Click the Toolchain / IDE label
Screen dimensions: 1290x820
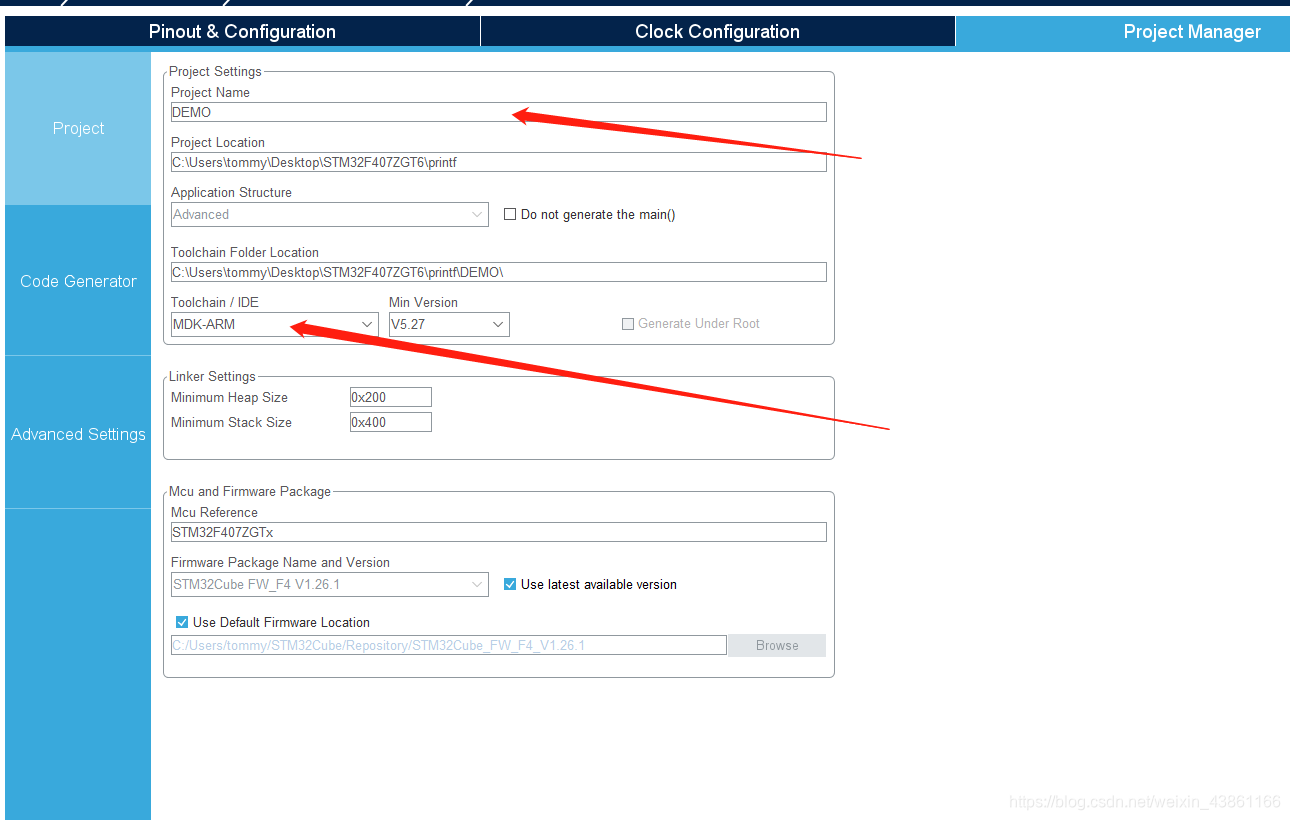tap(215, 302)
